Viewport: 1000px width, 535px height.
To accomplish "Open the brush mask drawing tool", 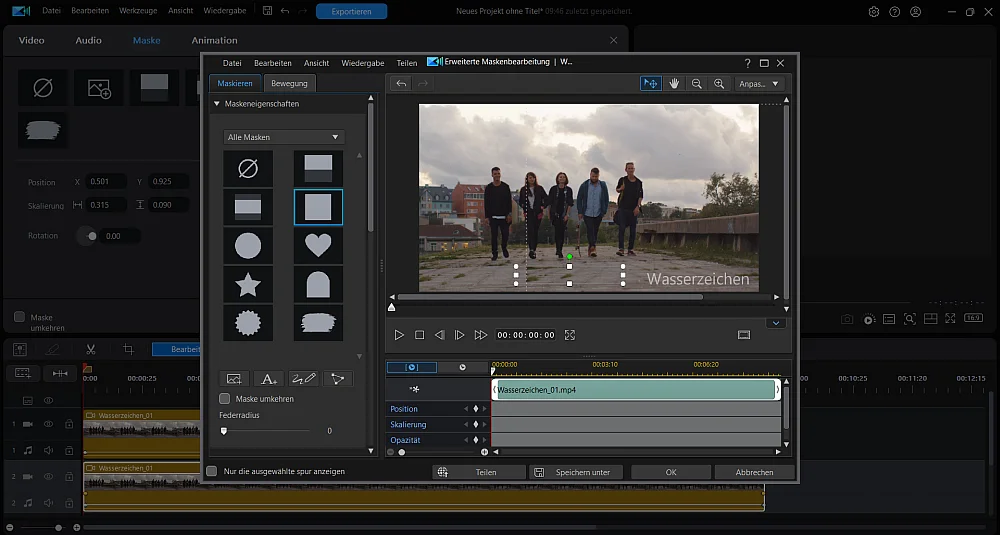I will tap(303, 379).
